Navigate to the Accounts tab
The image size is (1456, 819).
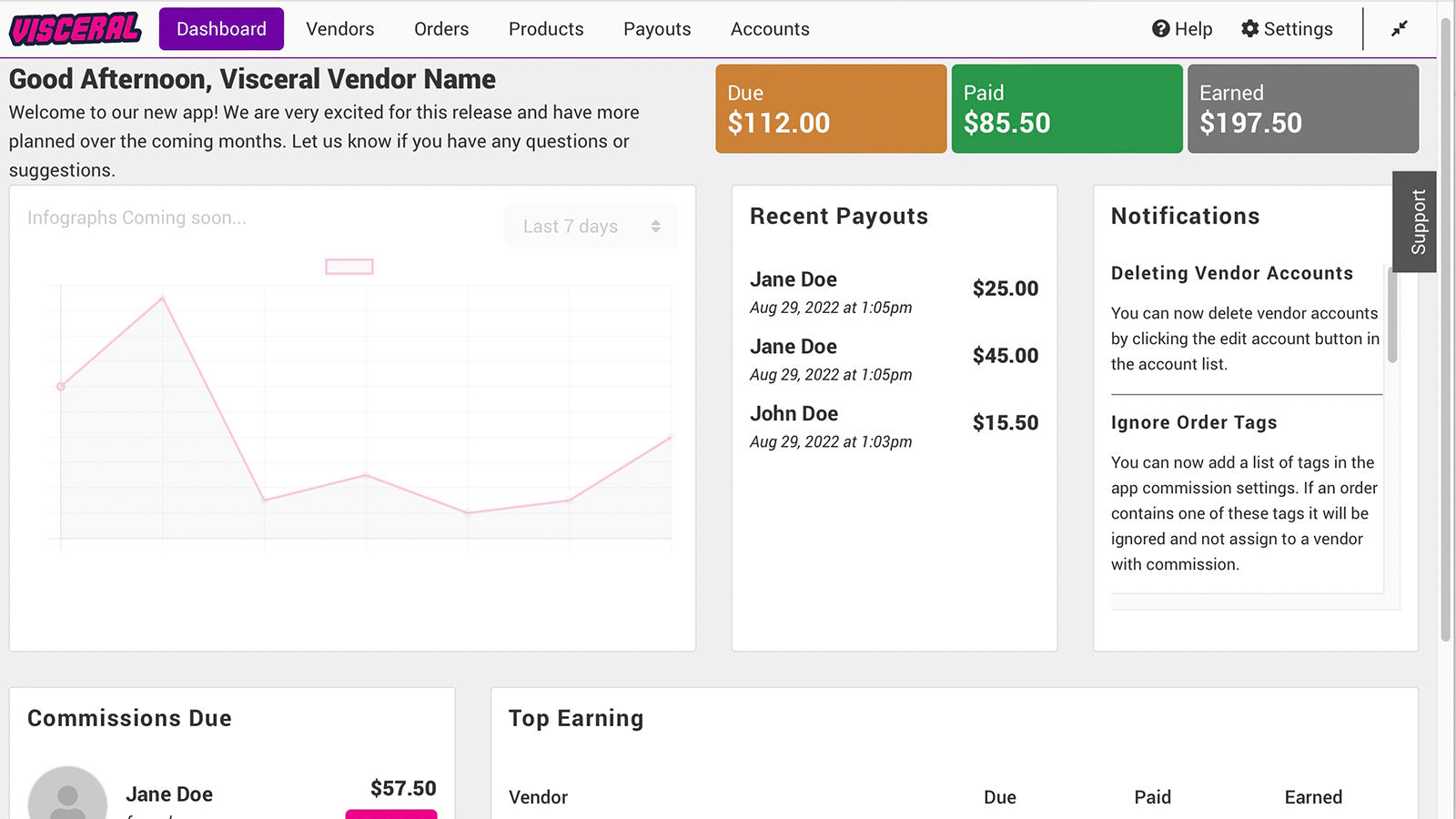point(770,29)
